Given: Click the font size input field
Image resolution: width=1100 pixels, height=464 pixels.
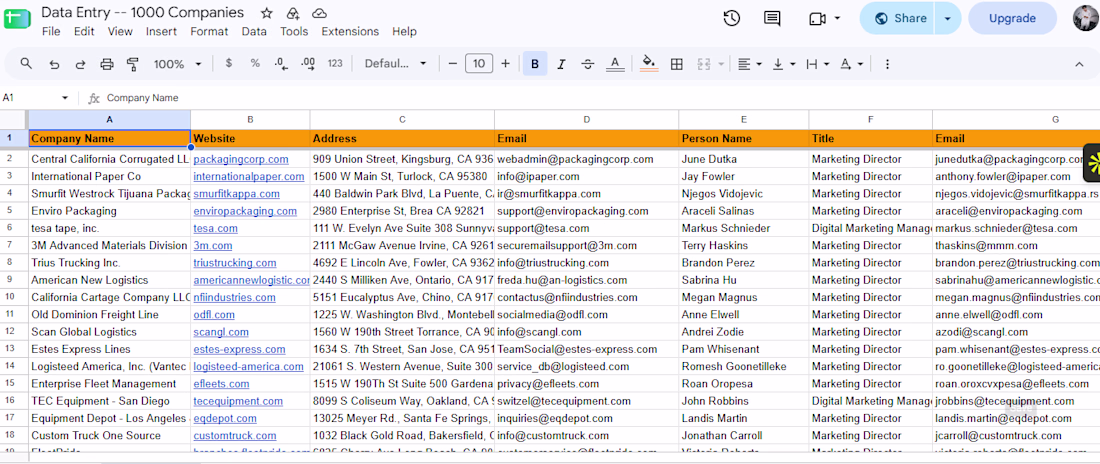Looking at the screenshot, I should click(478, 64).
